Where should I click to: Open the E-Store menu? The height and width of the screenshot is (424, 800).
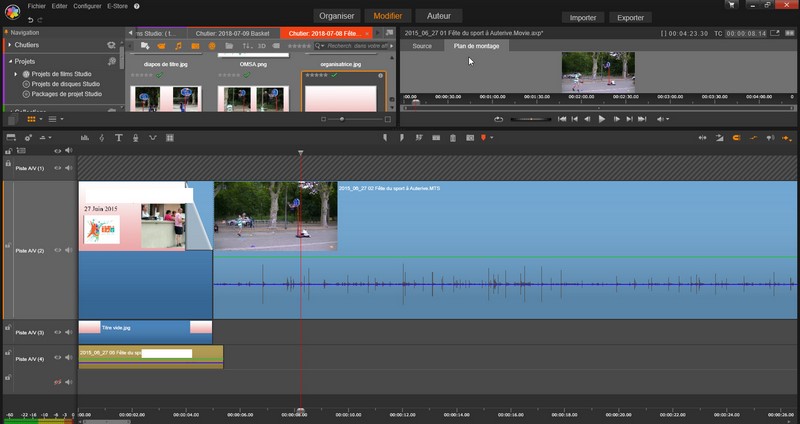point(117,6)
